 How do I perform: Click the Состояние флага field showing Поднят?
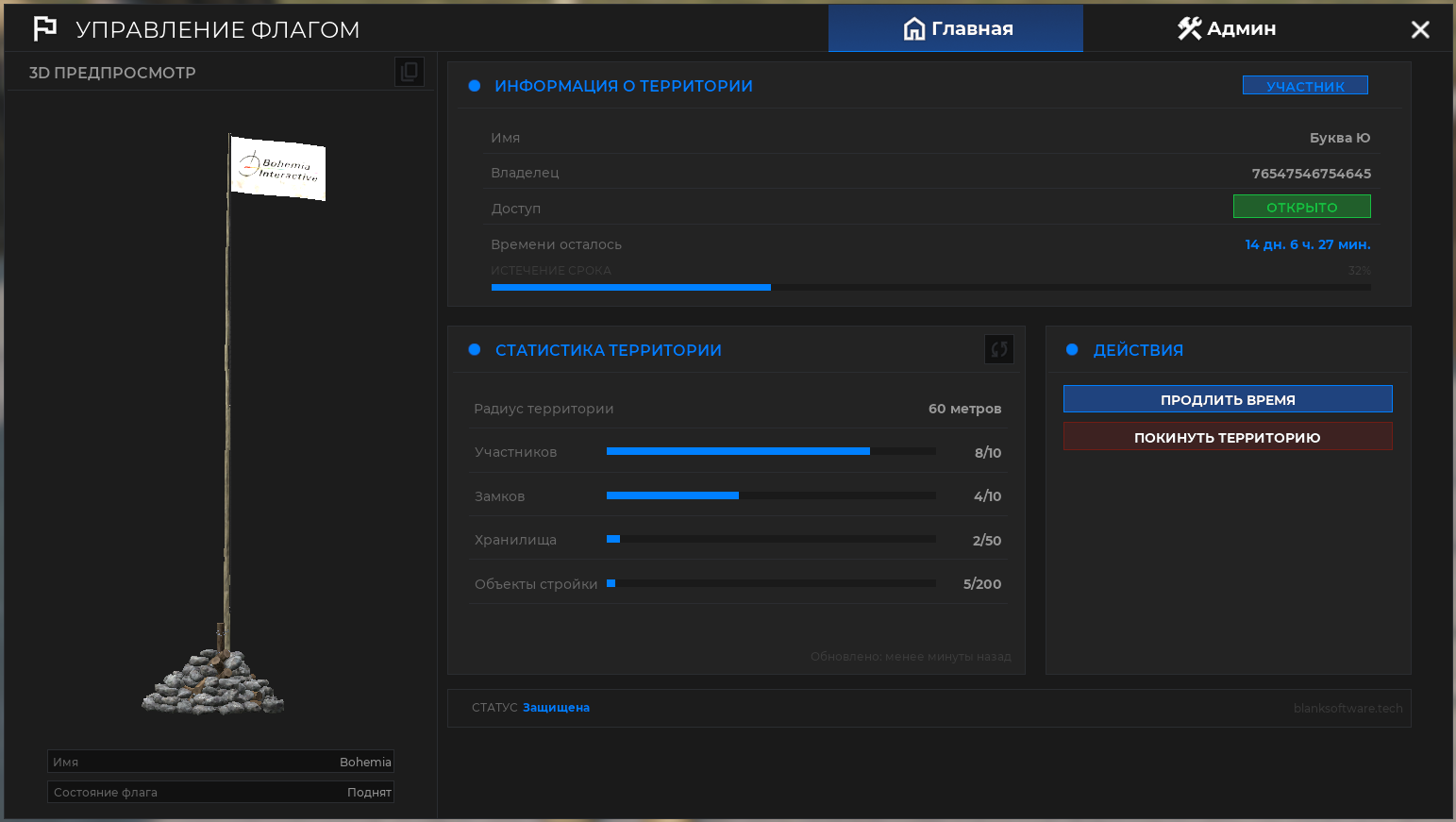tap(221, 792)
